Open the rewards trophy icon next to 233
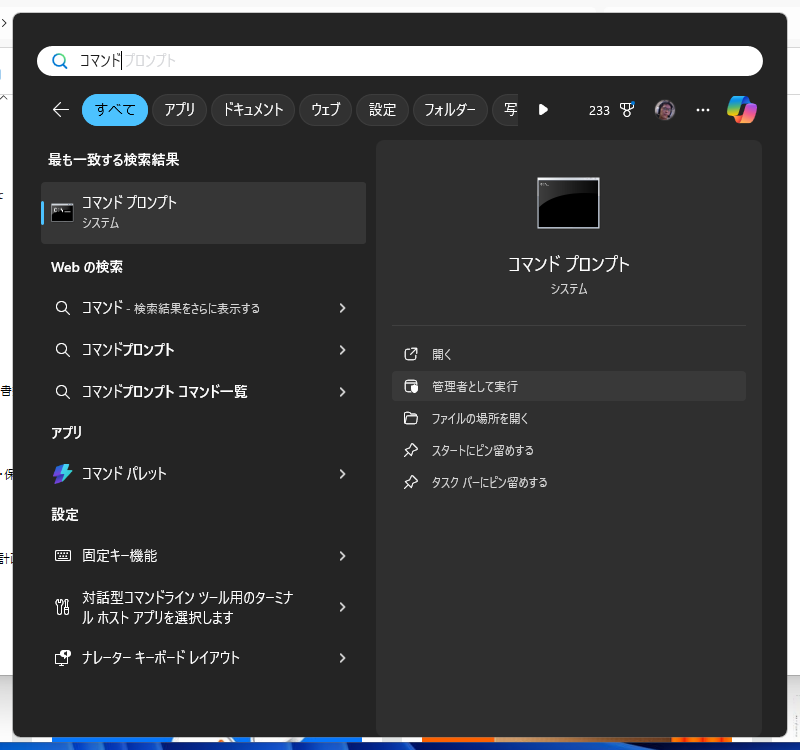800x750 pixels. click(627, 110)
